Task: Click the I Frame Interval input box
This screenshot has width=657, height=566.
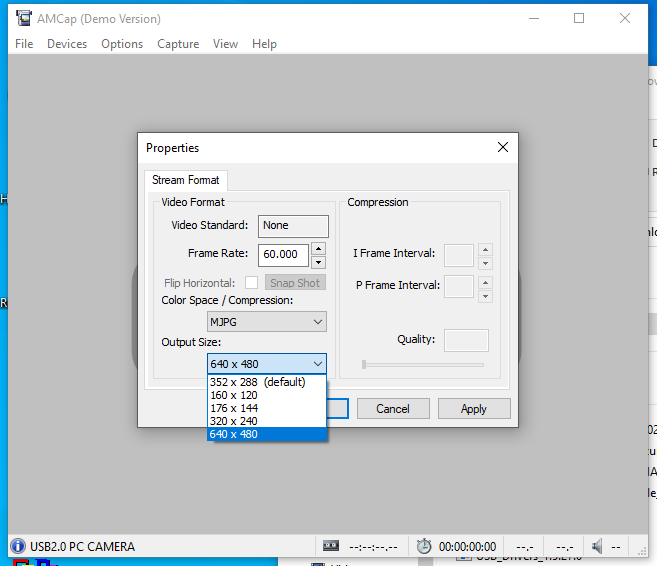Action: (459, 256)
